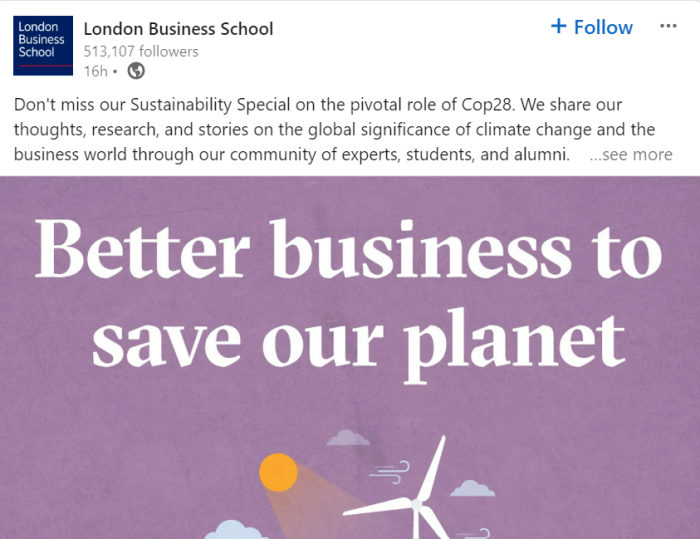Image resolution: width=700 pixels, height=539 pixels.
Task: Click the 513,107 followers count
Action: pos(141,51)
